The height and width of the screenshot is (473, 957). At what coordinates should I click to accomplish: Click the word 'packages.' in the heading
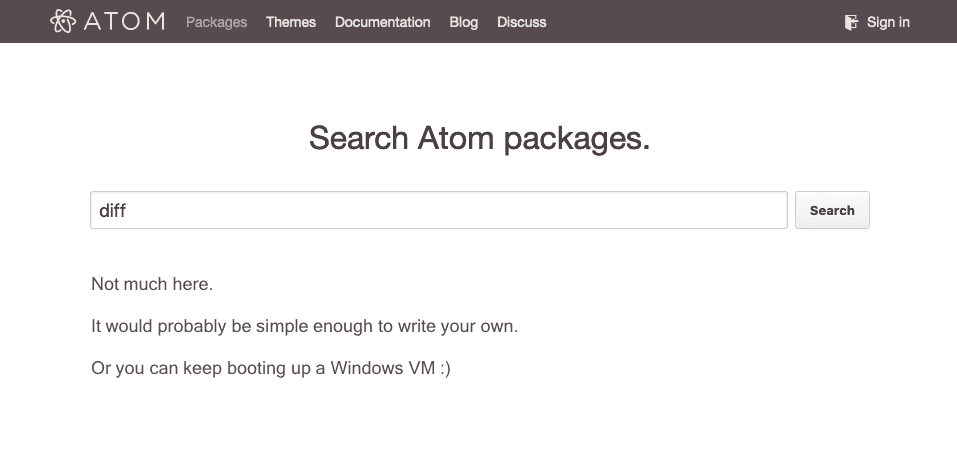coord(577,140)
